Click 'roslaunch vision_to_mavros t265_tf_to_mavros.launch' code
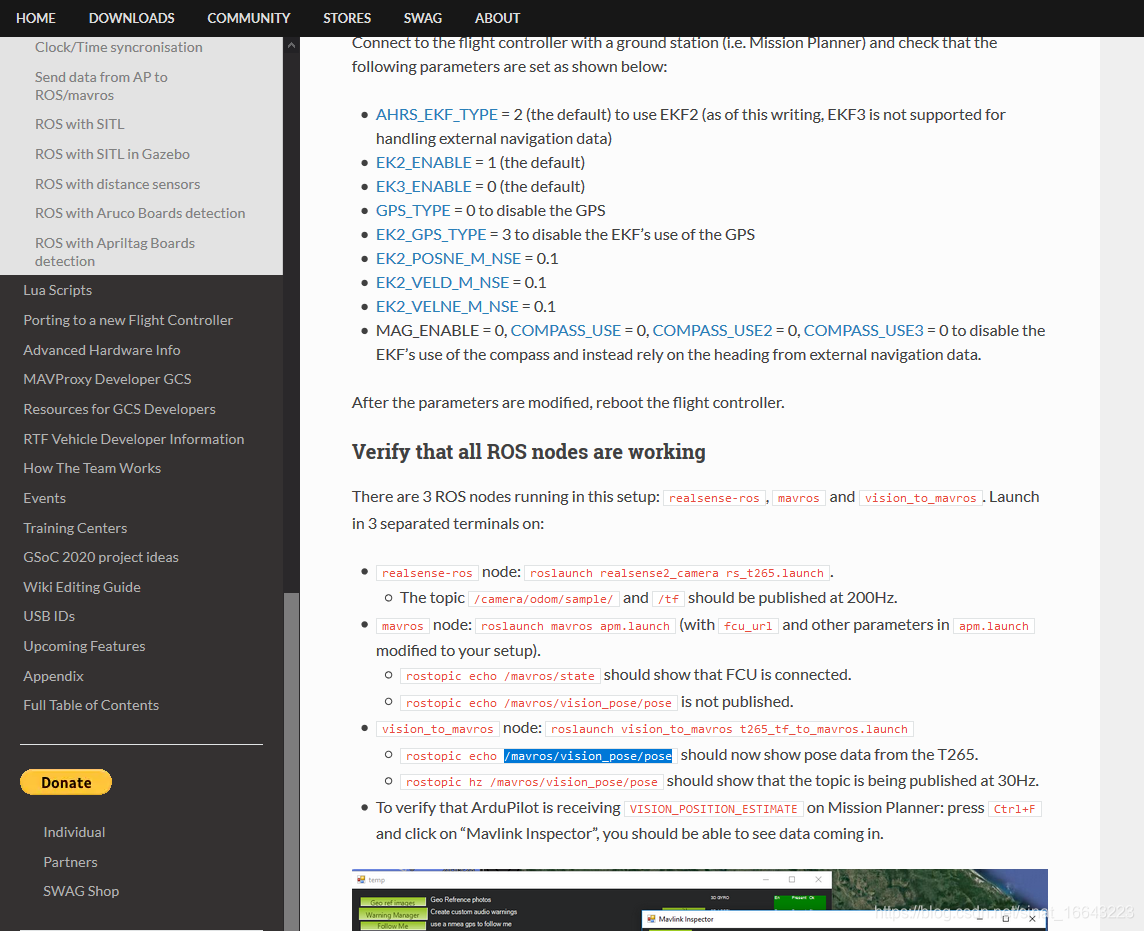The image size is (1144, 931). pos(730,729)
